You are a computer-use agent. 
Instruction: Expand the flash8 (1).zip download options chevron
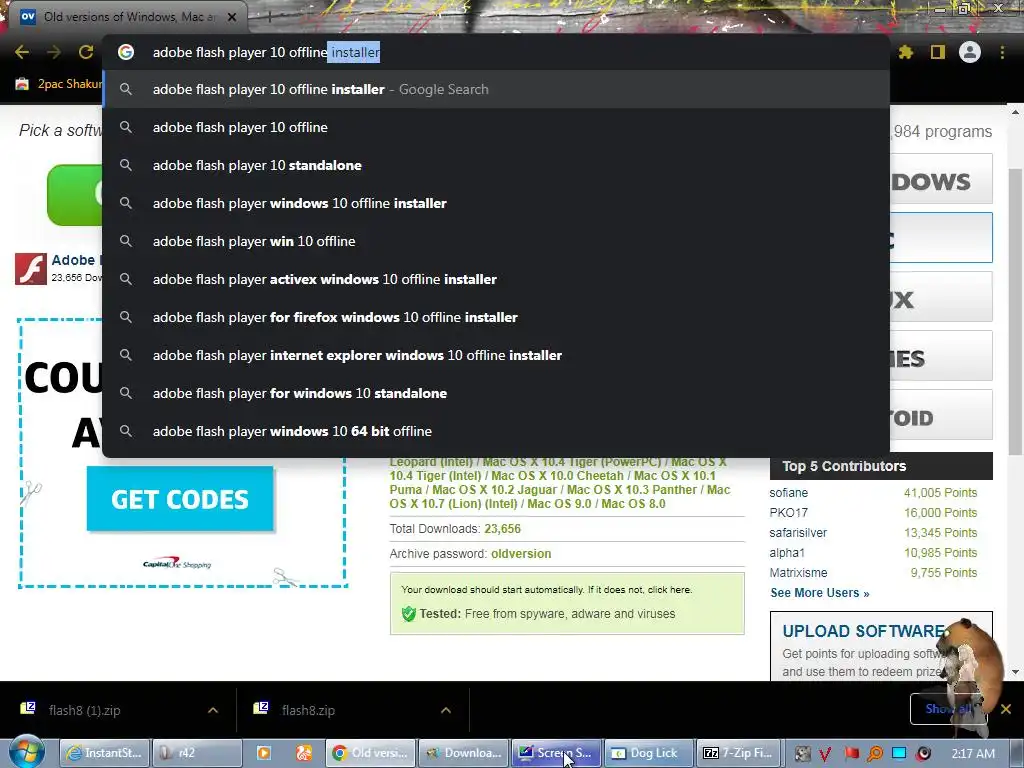[x=213, y=710]
